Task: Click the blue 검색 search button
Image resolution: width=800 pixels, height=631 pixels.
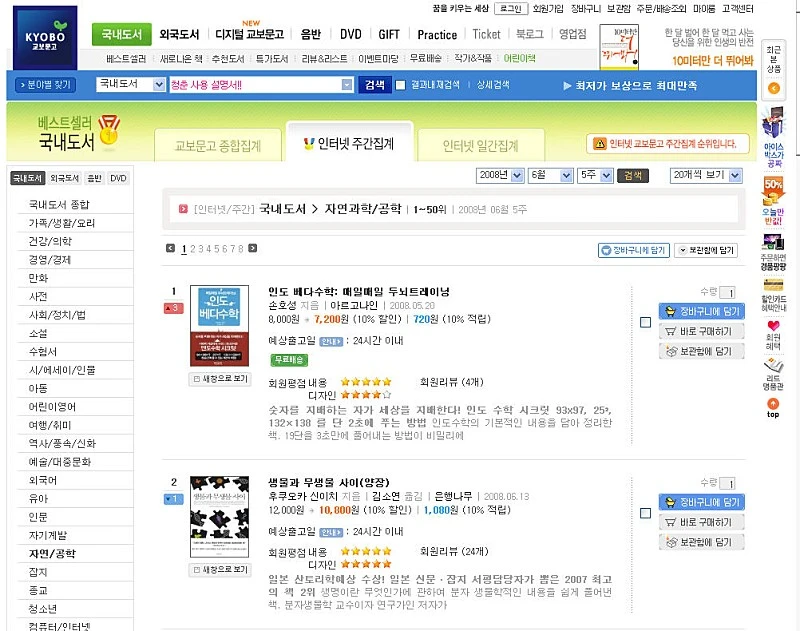Action: click(375, 85)
